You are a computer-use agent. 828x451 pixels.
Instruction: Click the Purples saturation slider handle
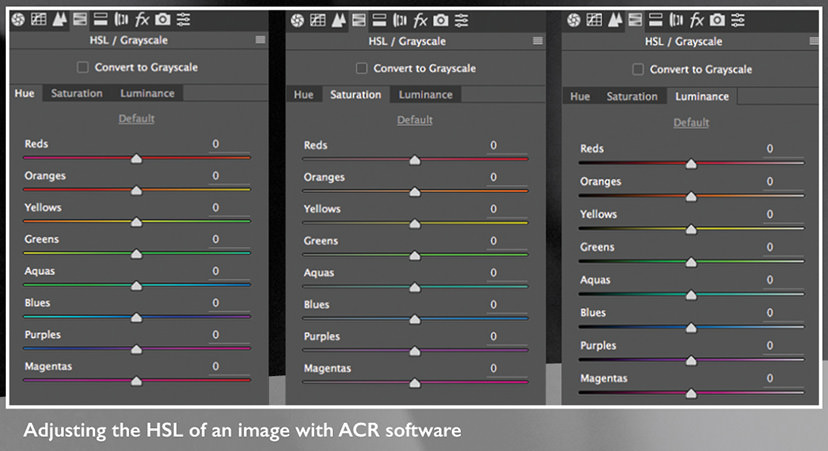click(x=415, y=351)
